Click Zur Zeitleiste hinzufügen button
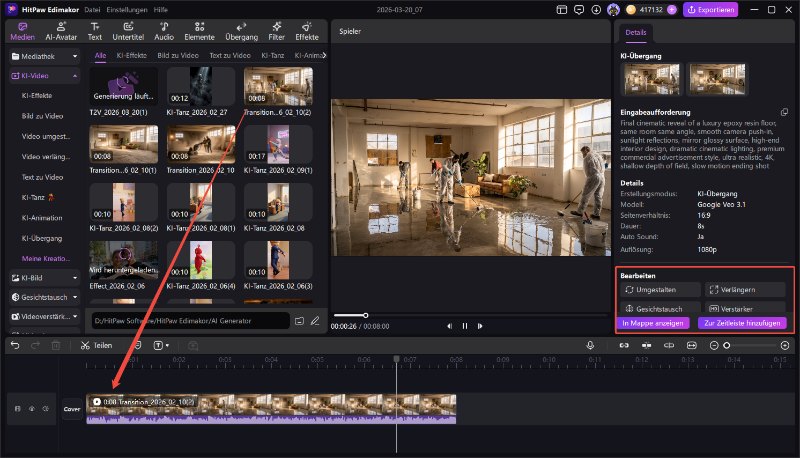This screenshot has width=800, height=458. point(743,323)
